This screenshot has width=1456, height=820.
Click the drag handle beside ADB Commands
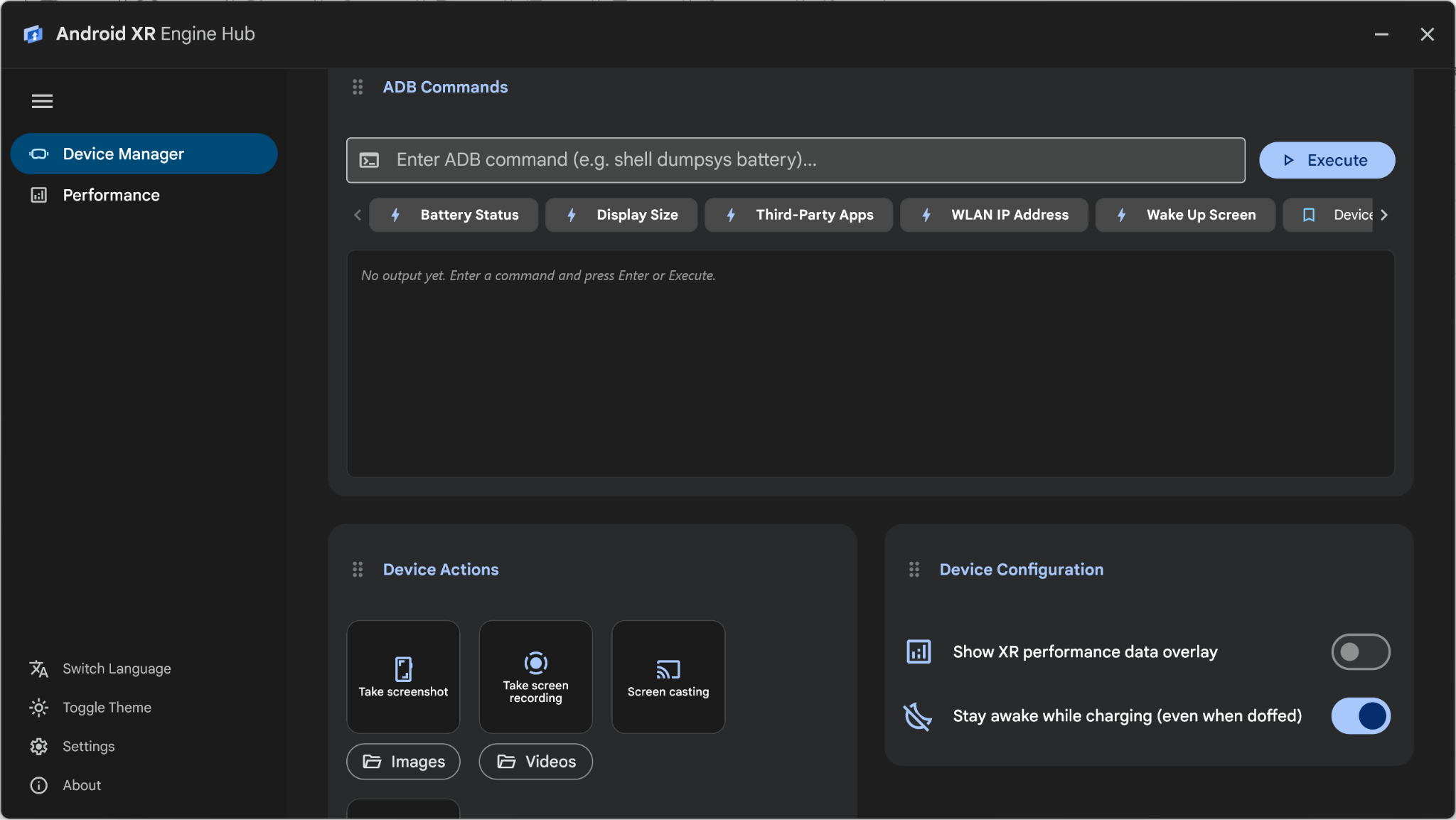[358, 87]
